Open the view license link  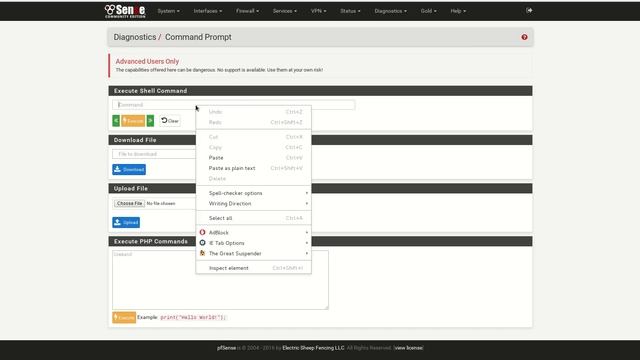pyautogui.click(x=409, y=348)
